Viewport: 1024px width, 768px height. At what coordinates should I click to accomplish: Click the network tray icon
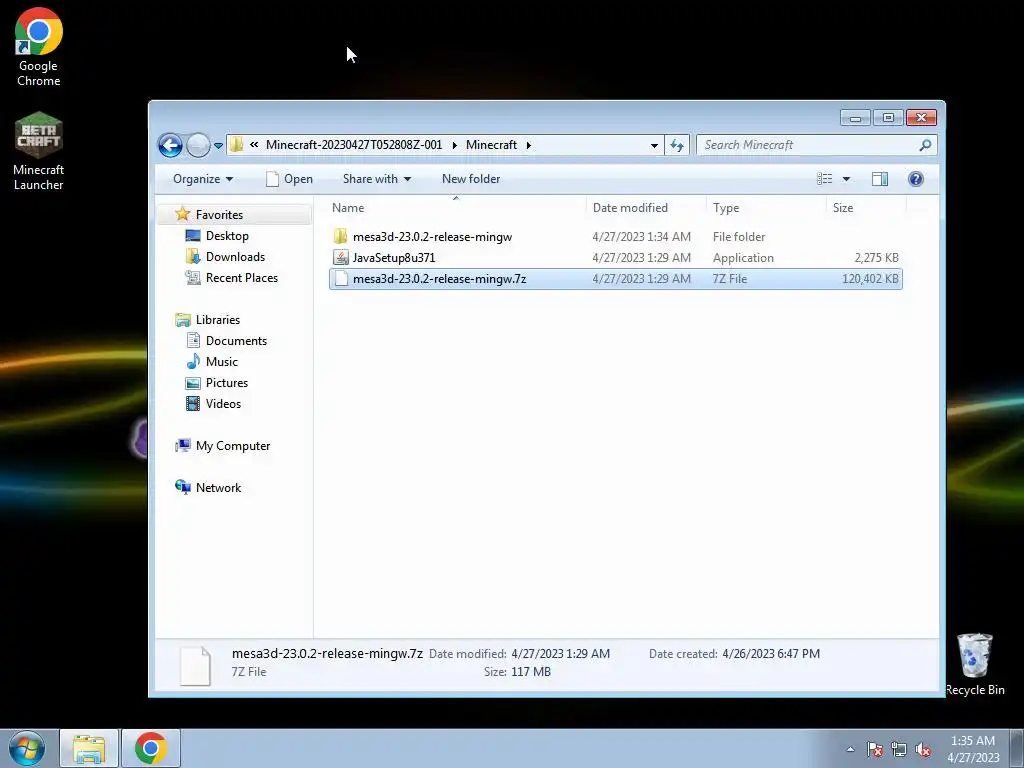899,749
